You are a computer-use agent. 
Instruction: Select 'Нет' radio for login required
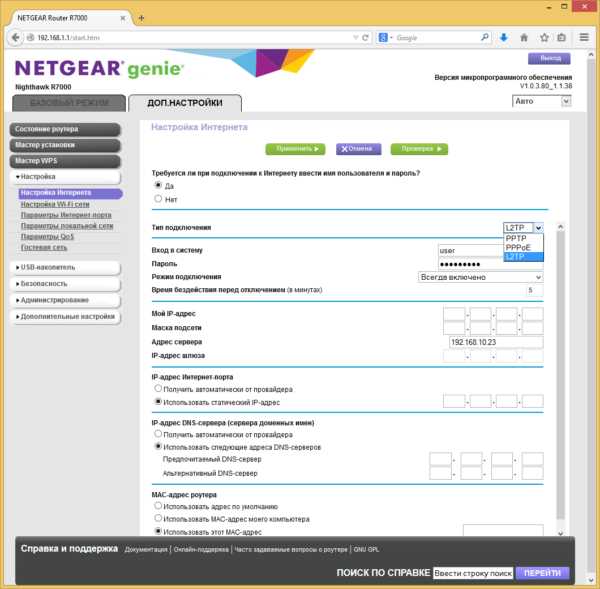[x=158, y=198]
